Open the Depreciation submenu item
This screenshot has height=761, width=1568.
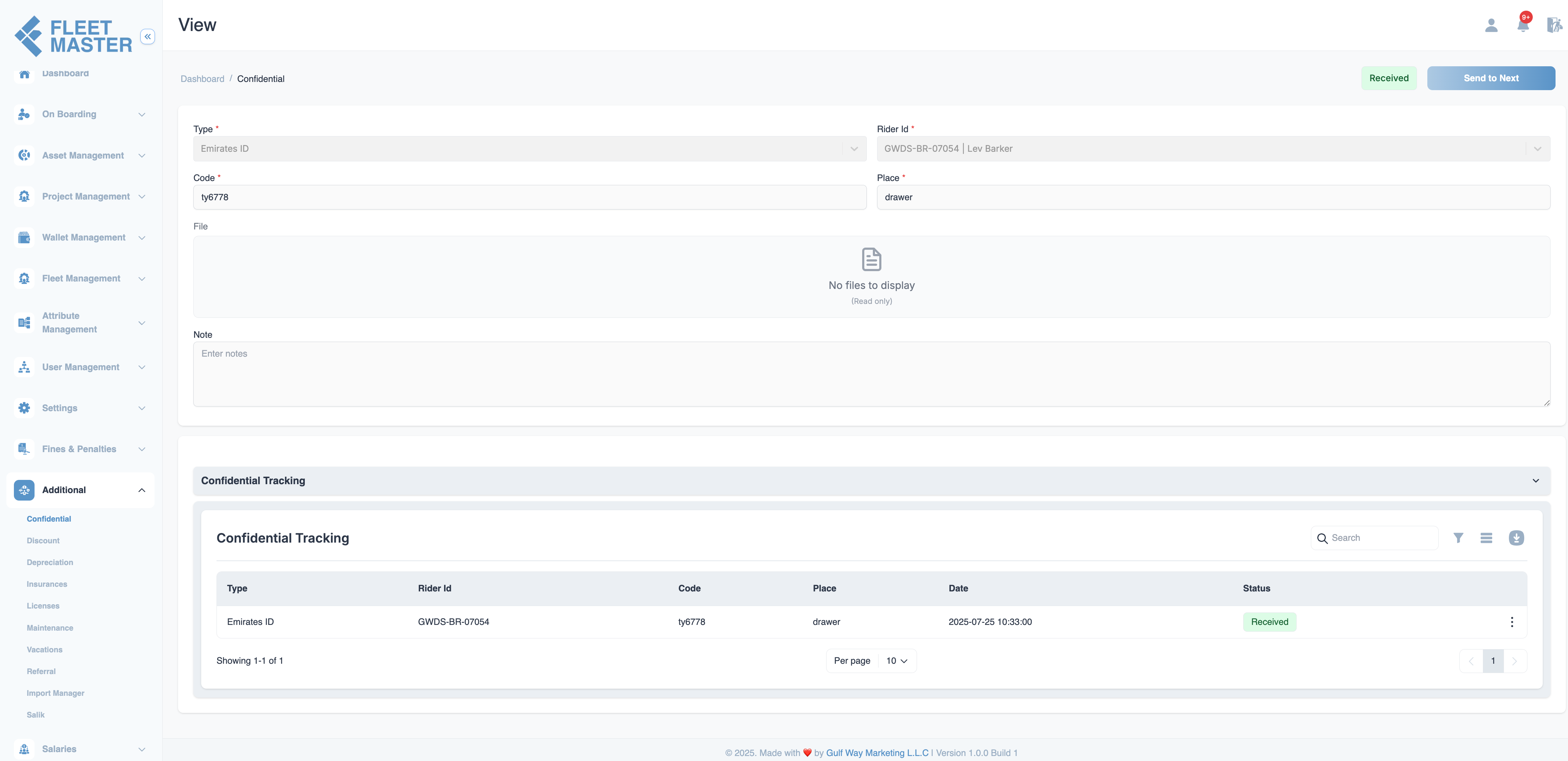pyautogui.click(x=50, y=563)
